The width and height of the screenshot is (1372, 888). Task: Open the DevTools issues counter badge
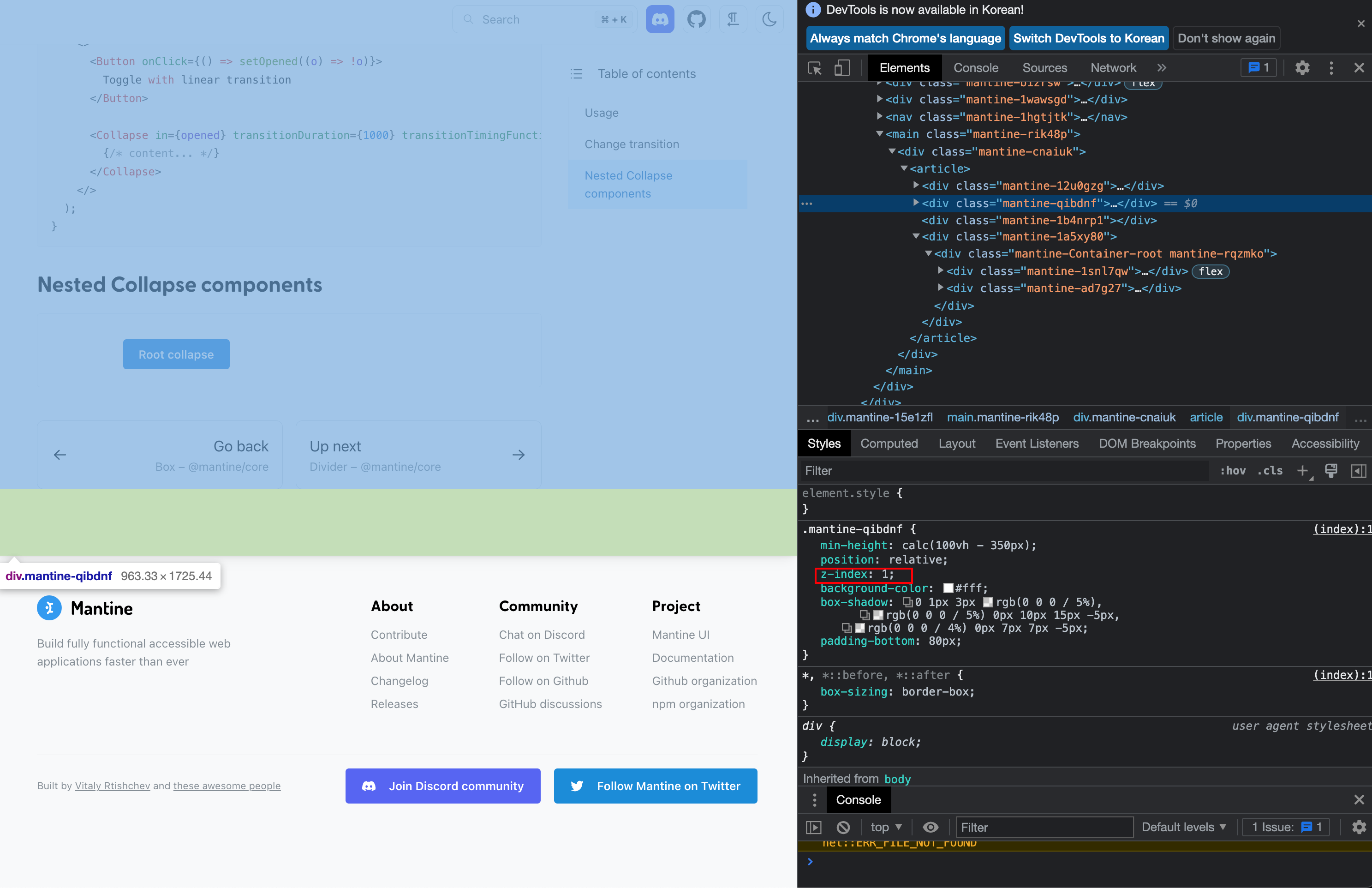tap(1259, 68)
